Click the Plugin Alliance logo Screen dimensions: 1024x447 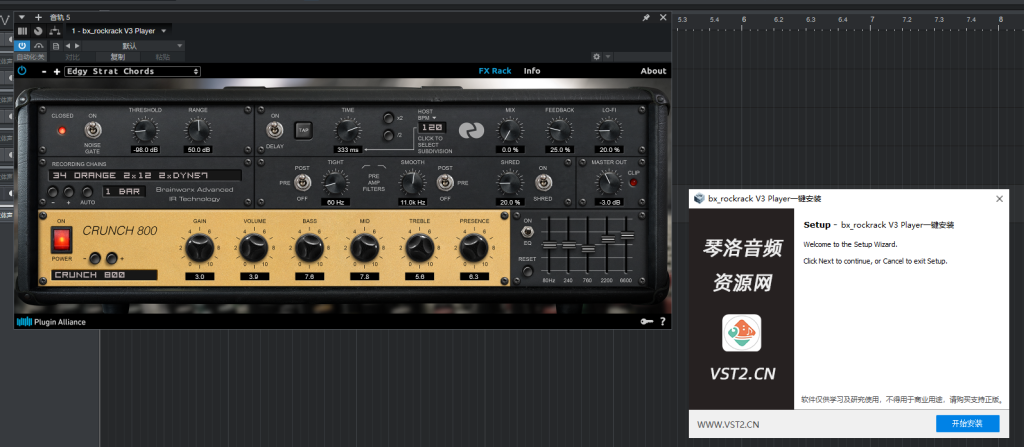51,322
